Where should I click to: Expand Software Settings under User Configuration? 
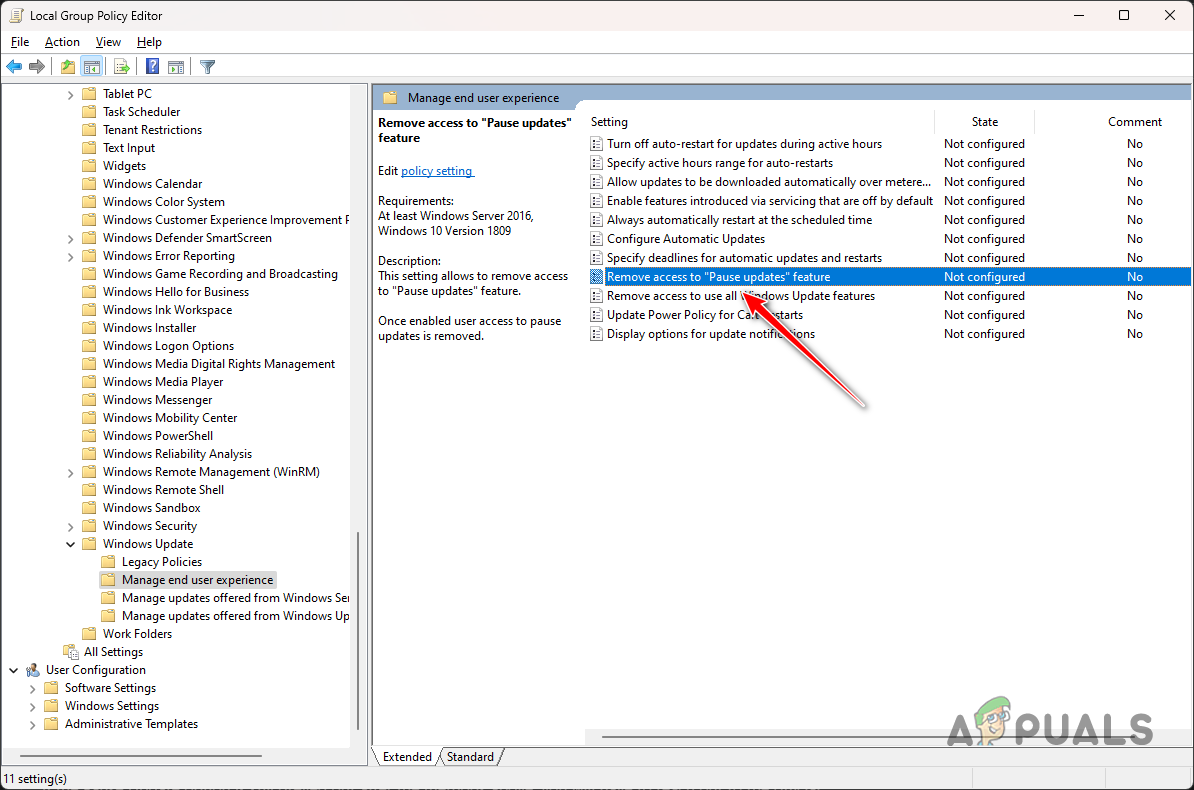point(32,689)
